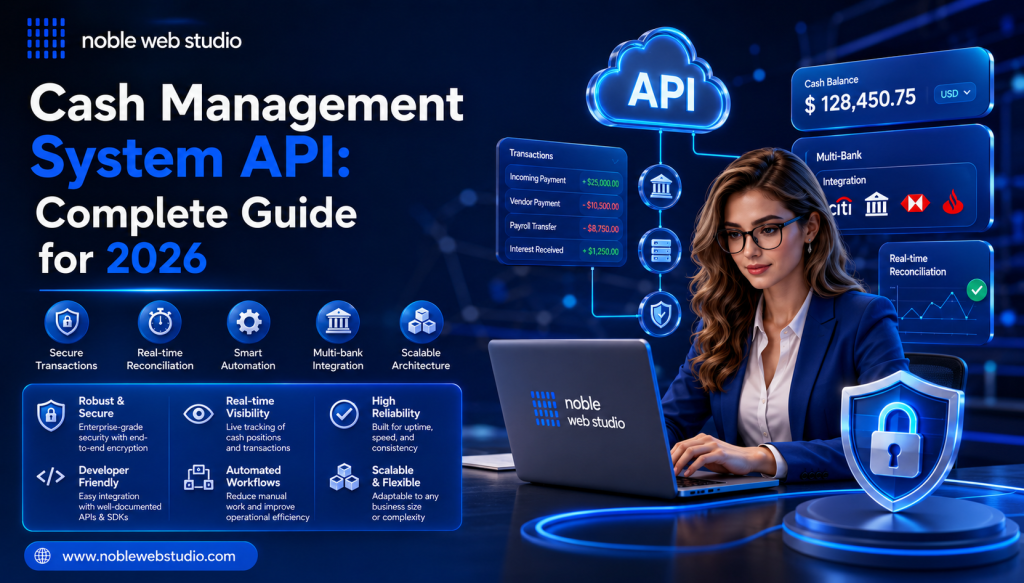The height and width of the screenshot is (583, 1024).
Task: Click the Robust & Secure lock shield icon
Action: [51, 414]
